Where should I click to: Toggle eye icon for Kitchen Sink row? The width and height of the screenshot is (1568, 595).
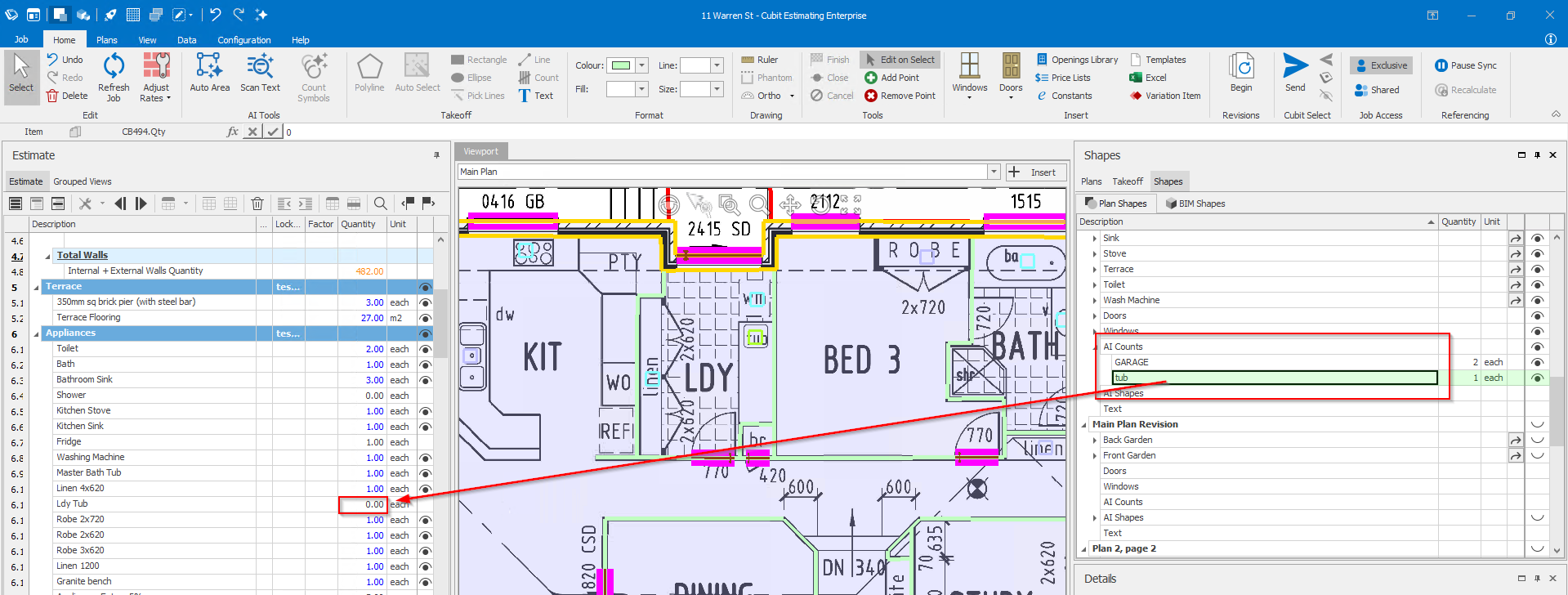[425, 427]
